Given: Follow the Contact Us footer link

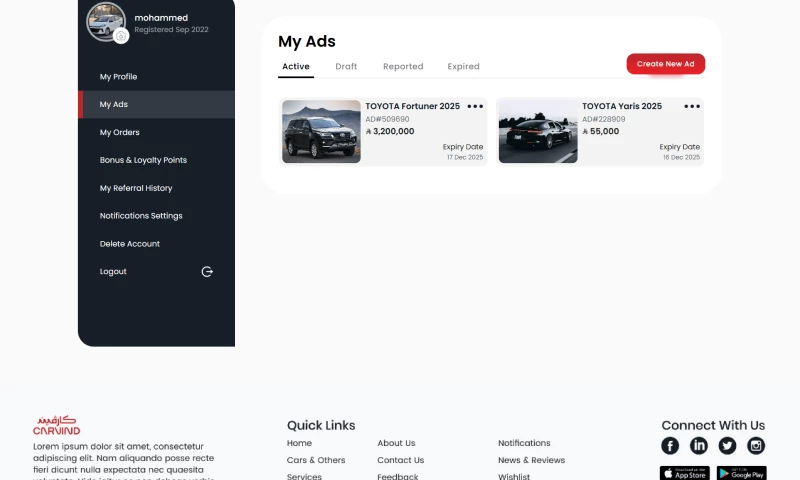Looking at the screenshot, I should coord(400,460).
